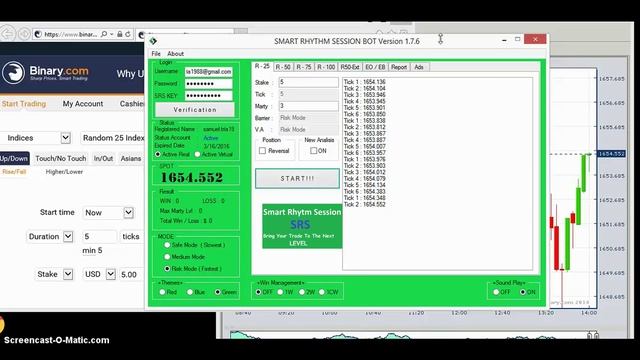Viewport: 640px width, 360px height.
Task: Click the duration value field showing 5
Action: tap(99, 237)
